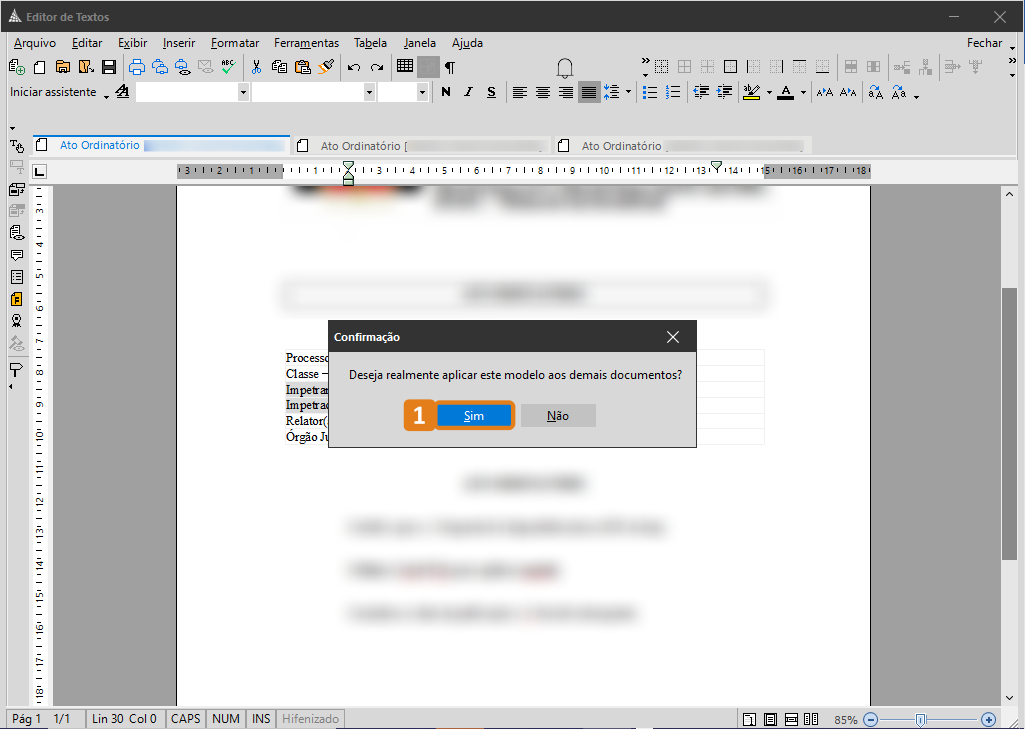Open the Ferramentas menu
This screenshot has width=1025, height=729.
306,43
